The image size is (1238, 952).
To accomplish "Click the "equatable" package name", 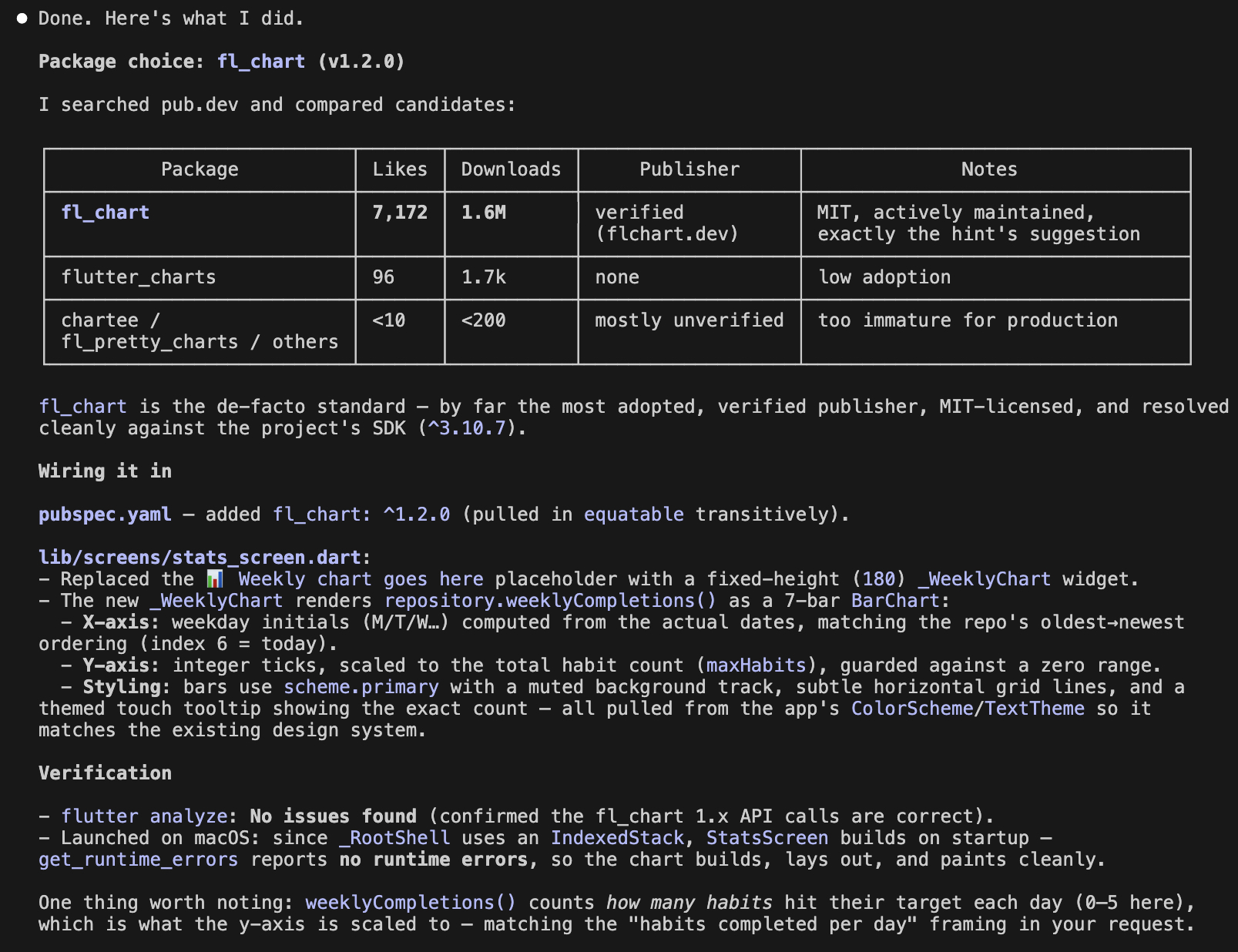I will click(x=634, y=515).
